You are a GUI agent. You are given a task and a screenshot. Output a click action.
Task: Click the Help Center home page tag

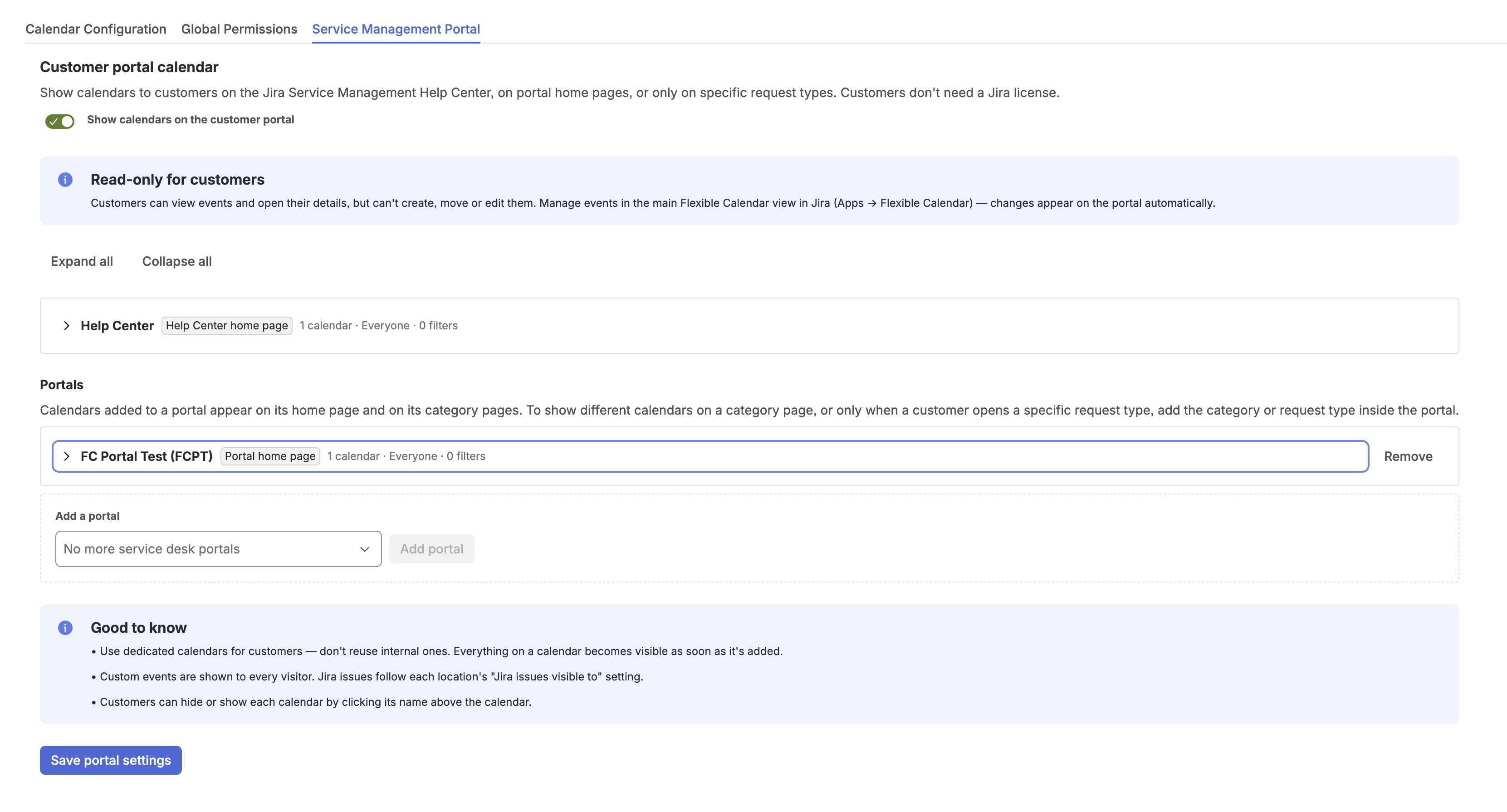point(227,325)
